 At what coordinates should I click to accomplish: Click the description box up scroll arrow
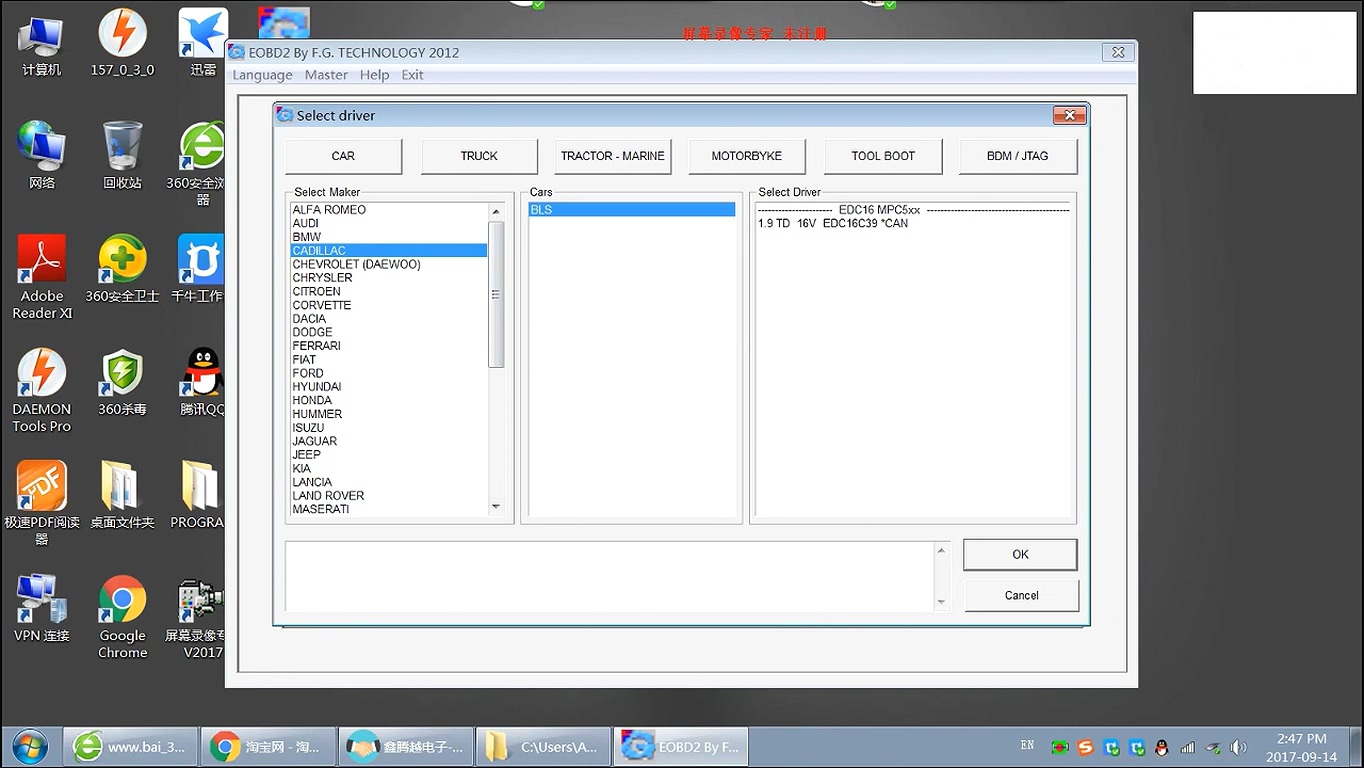pyautogui.click(x=941, y=551)
